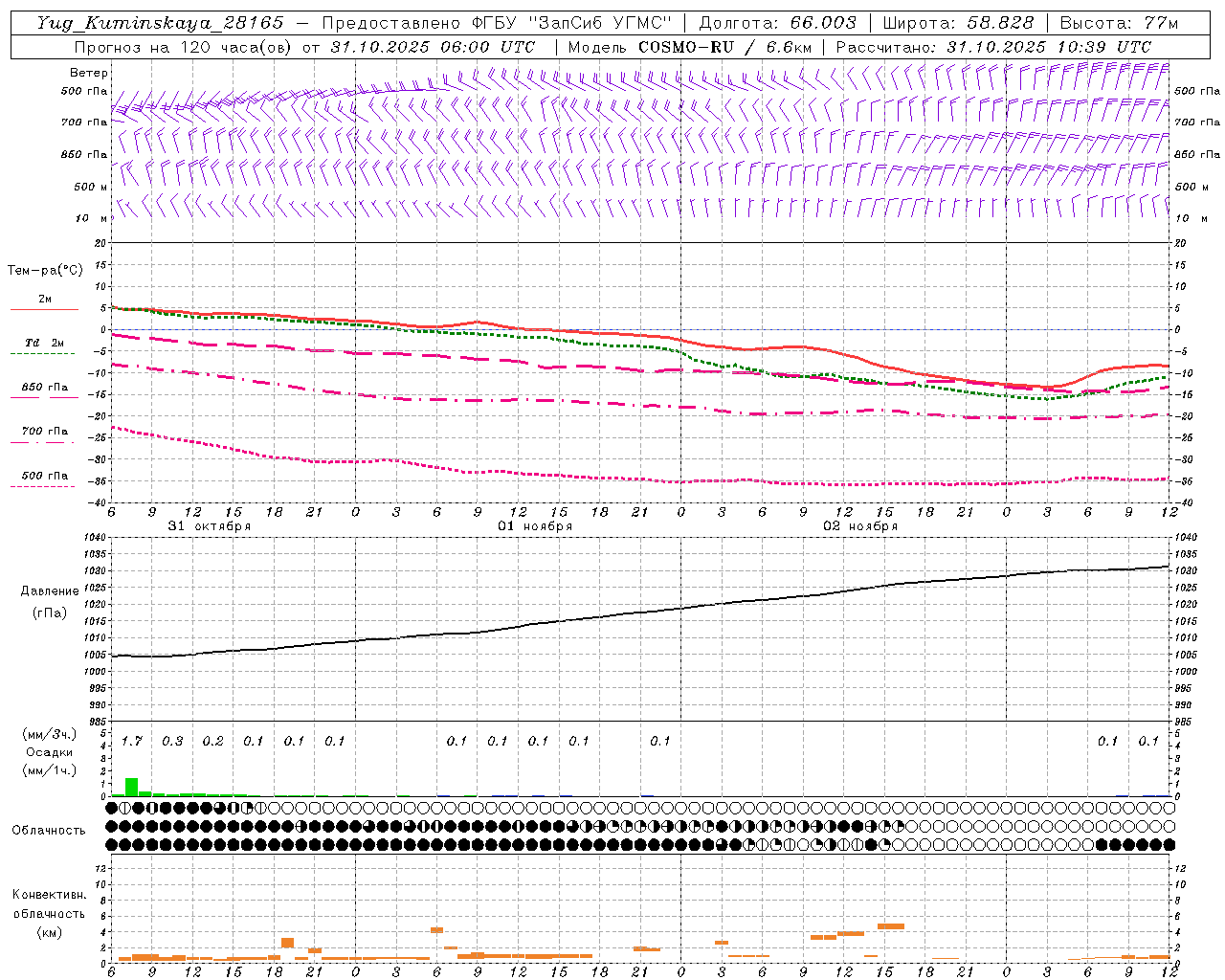Select the "Осадки" precipitation panel label

click(x=49, y=752)
